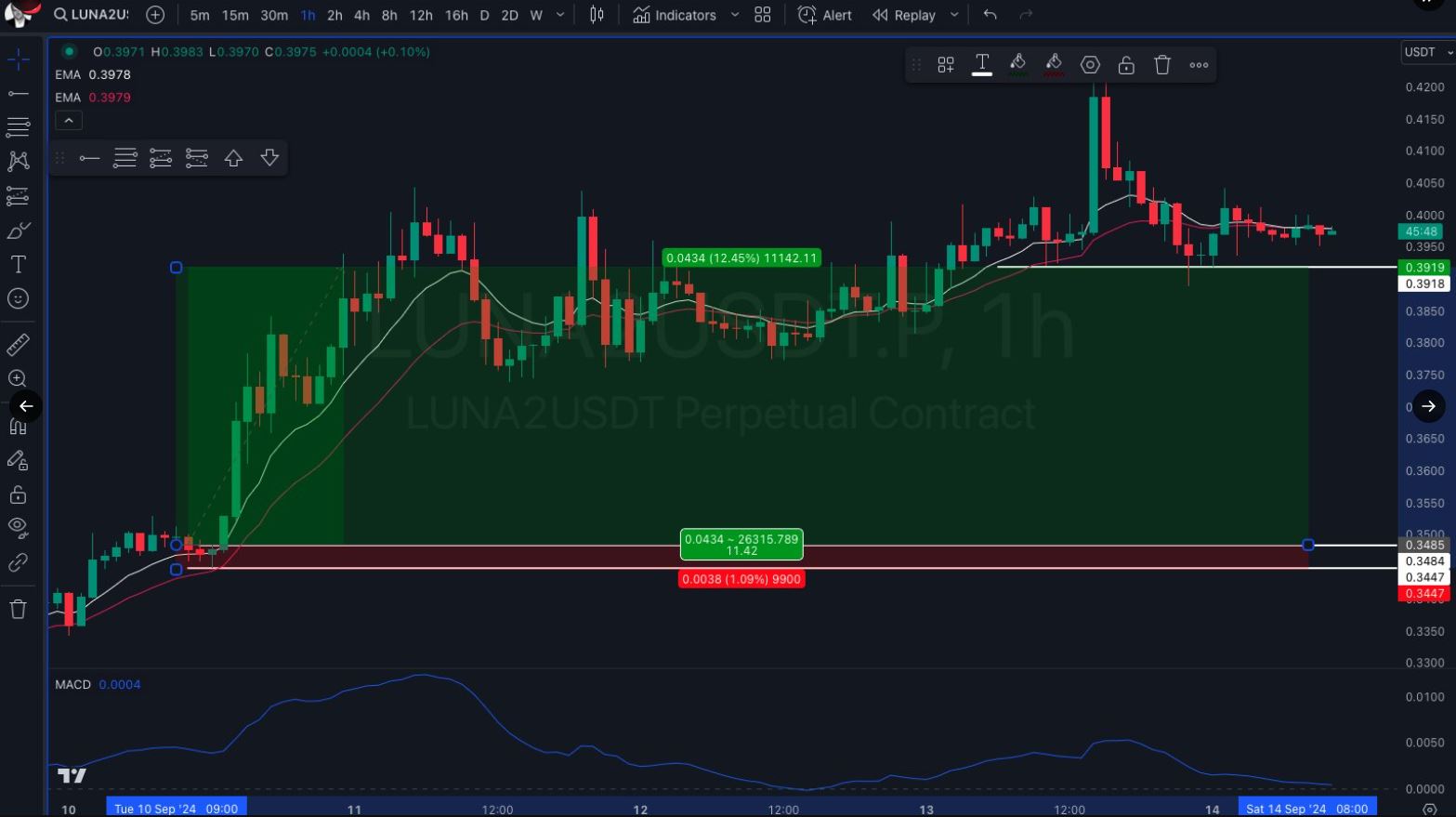Select the ruler measure tool
Screen dimensions: 1456x817
(x=18, y=345)
